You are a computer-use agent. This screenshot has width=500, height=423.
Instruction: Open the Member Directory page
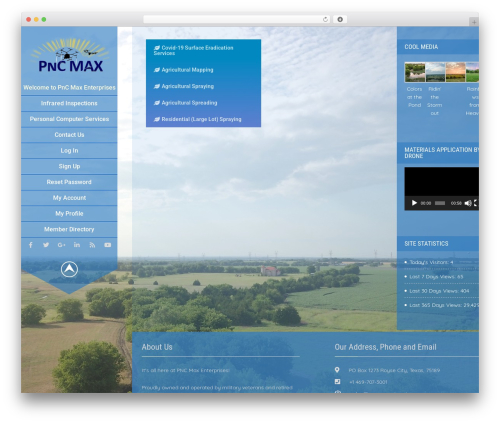[x=69, y=229]
